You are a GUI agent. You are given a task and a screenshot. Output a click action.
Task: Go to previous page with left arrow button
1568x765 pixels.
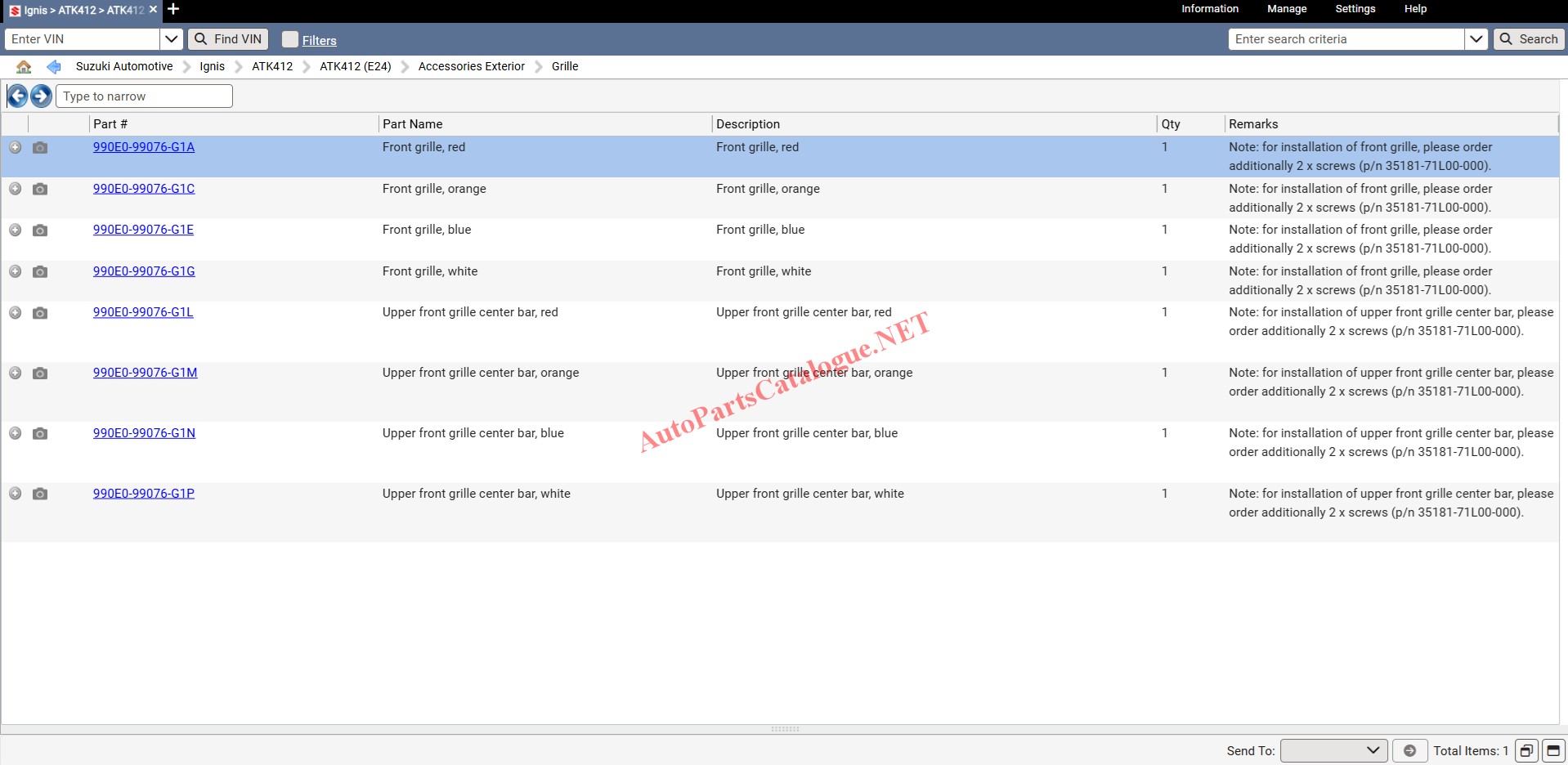(x=17, y=96)
